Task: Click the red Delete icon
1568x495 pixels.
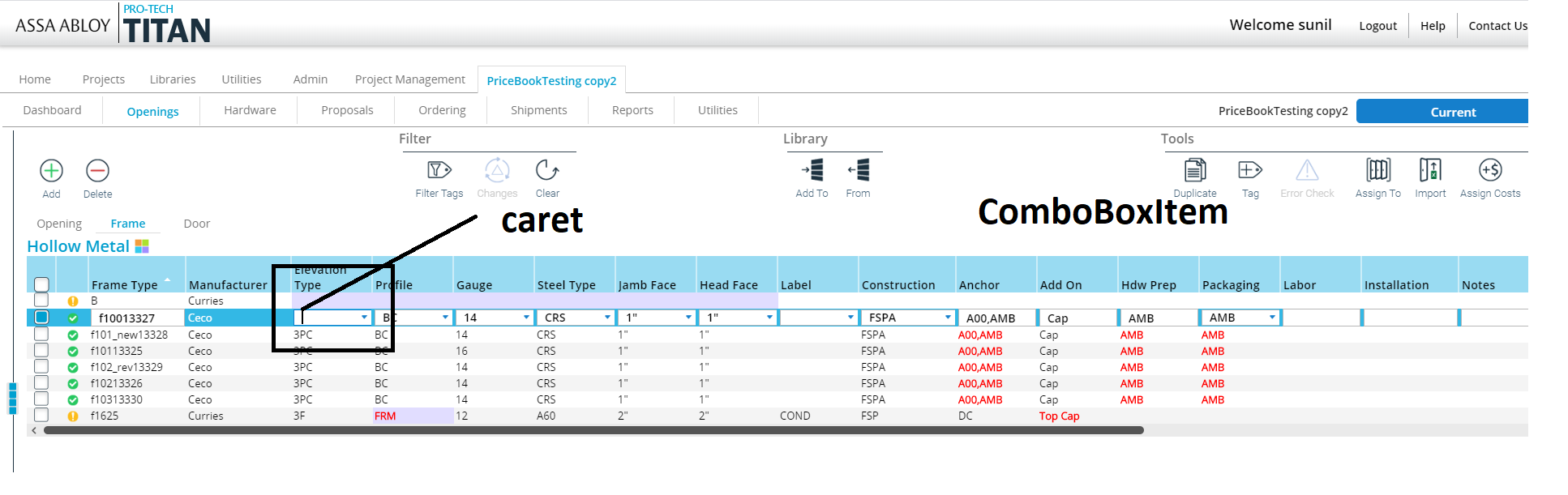Action: pos(97,171)
